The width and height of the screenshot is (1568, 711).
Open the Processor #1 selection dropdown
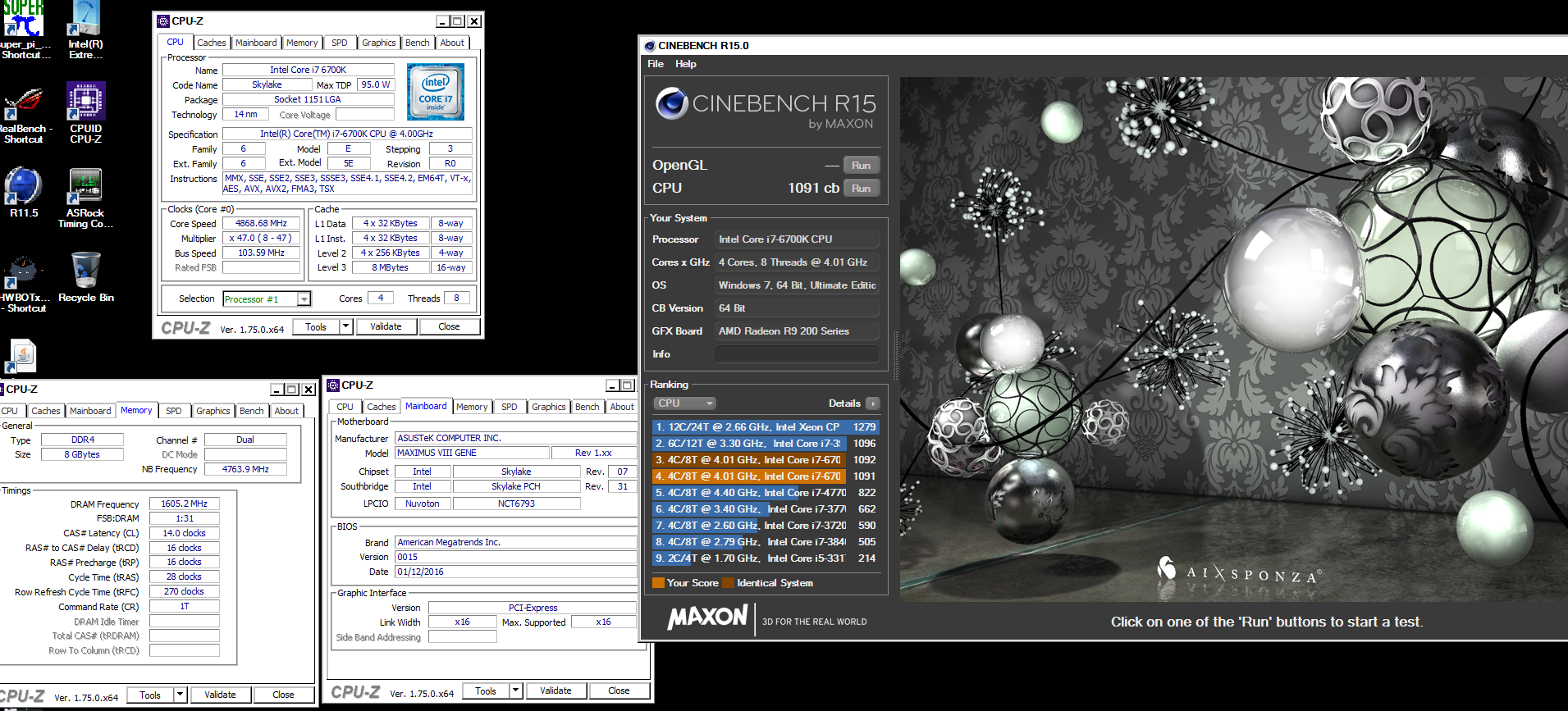click(x=304, y=299)
